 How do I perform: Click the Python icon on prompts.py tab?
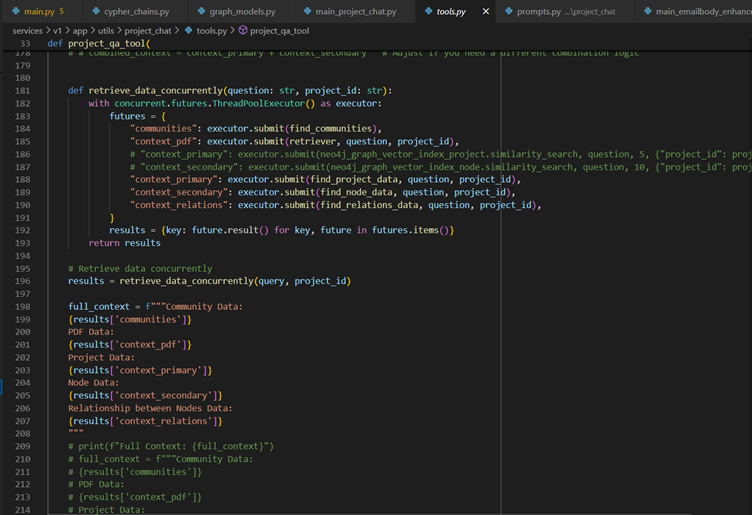click(x=508, y=11)
